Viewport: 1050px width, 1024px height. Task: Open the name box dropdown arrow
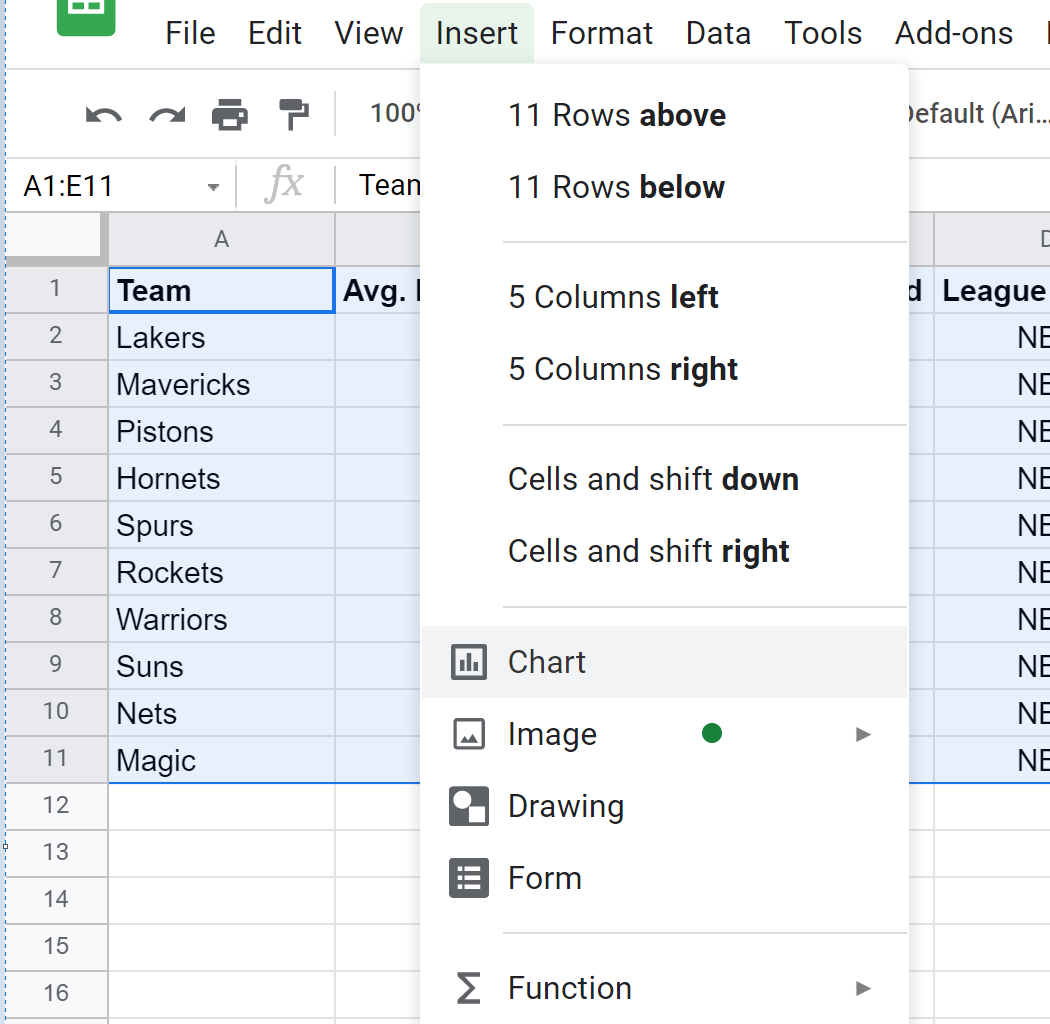point(212,186)
